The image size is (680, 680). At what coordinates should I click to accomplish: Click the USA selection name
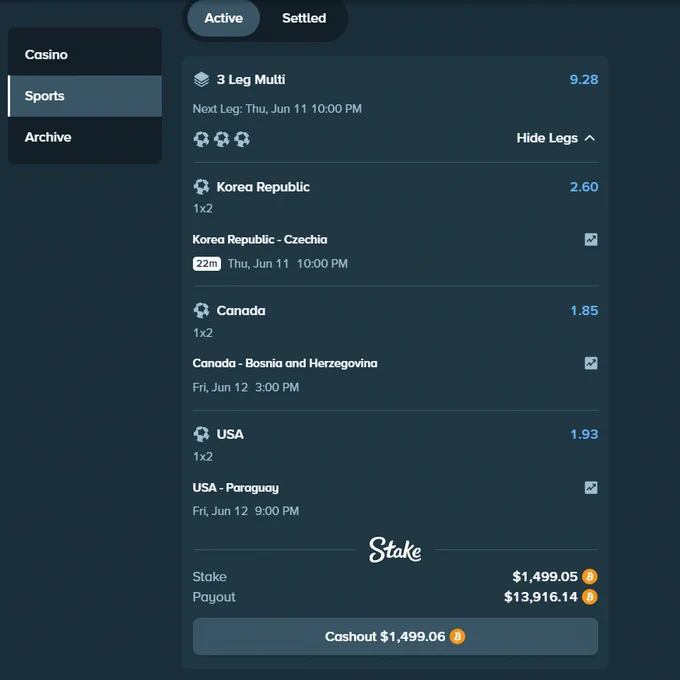pos(230,434)
